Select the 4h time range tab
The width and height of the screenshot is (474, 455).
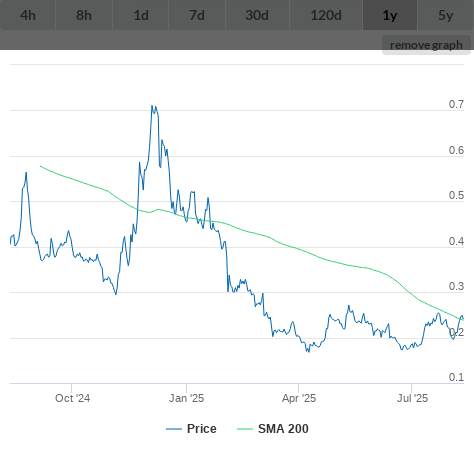coord(28,15)
